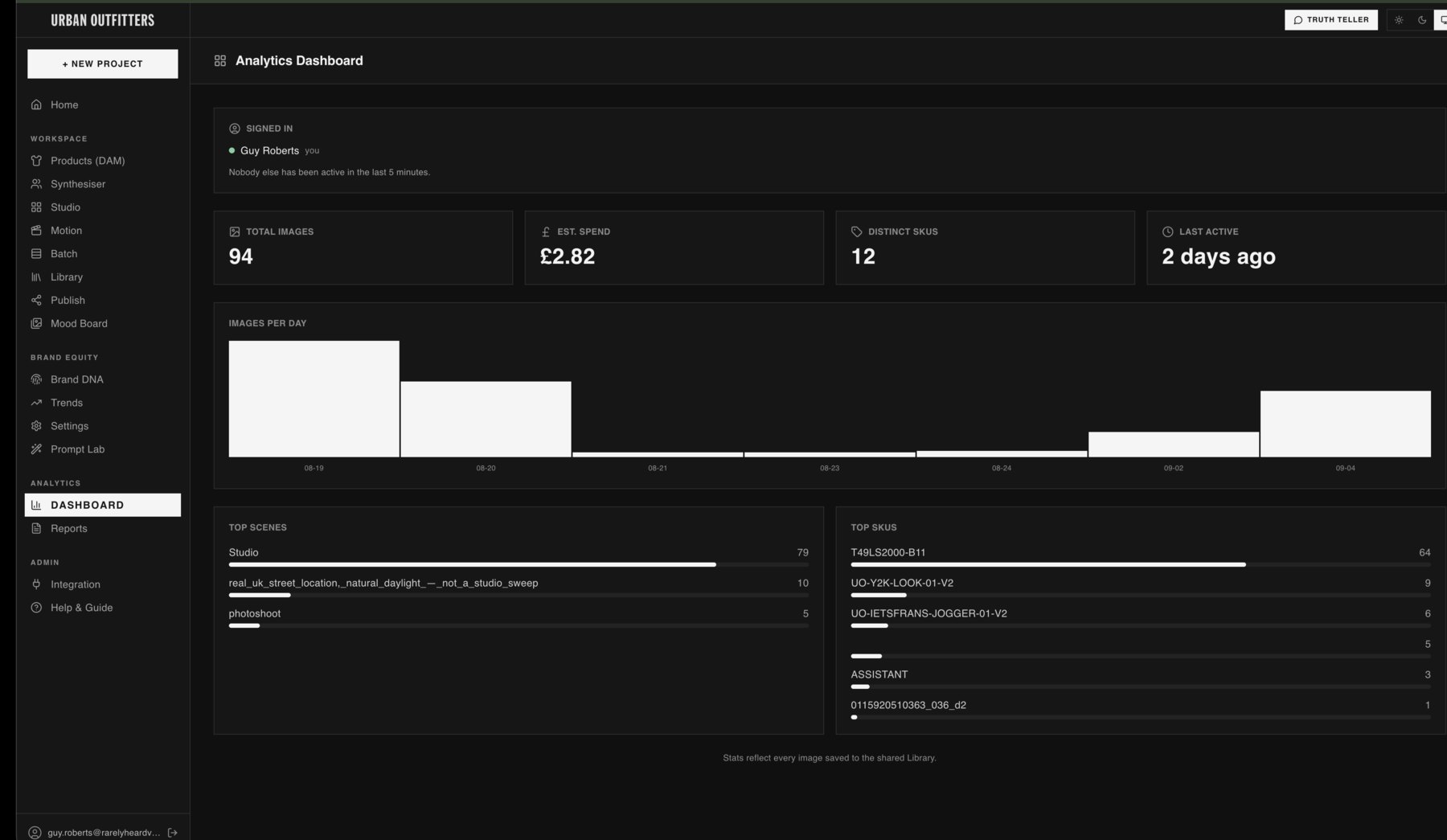Select the Dashboard menu item
This screenshot has height=840, width=1447.
(103, 505)
